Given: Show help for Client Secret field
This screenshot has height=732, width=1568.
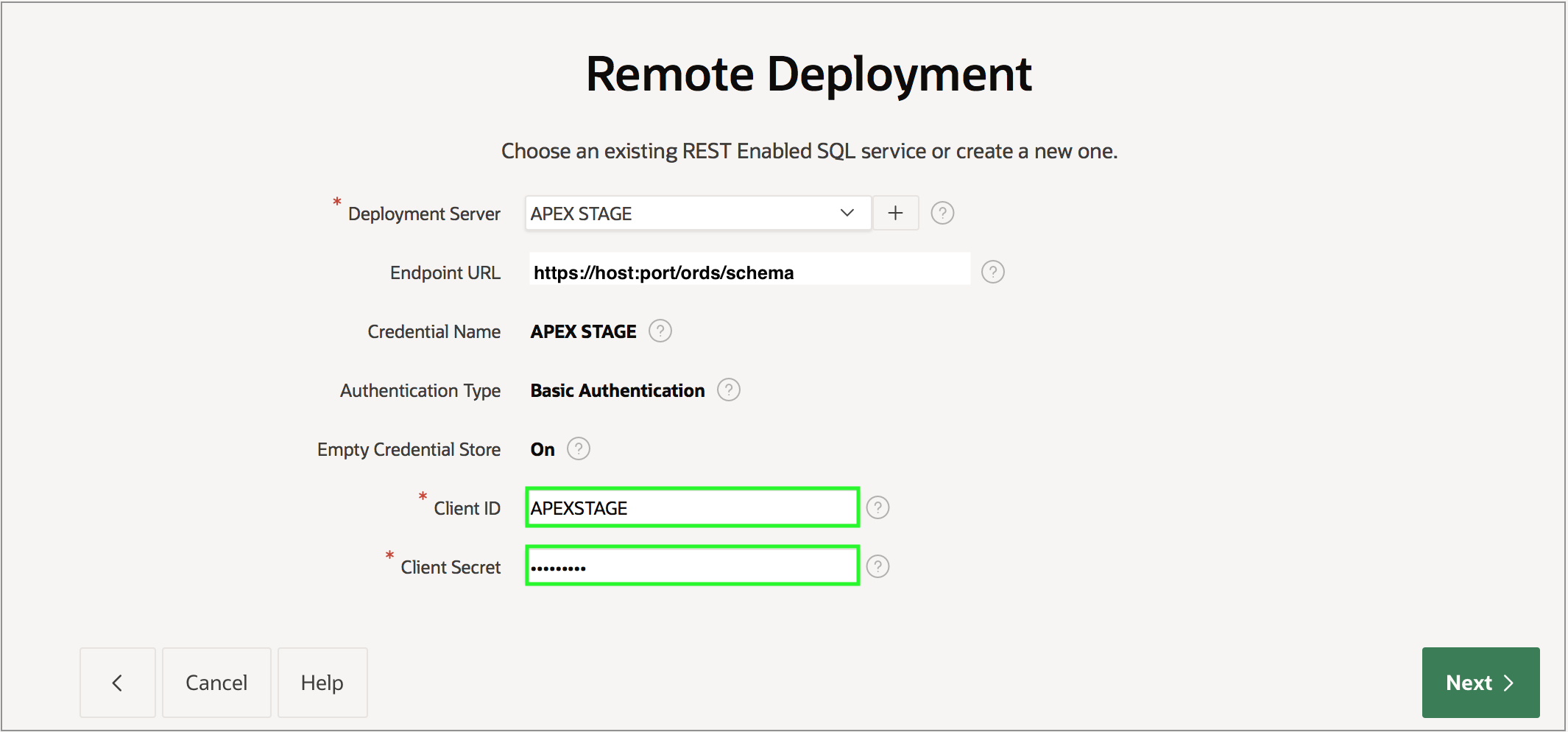Looking at the screenshot, I should pos(877,567).
